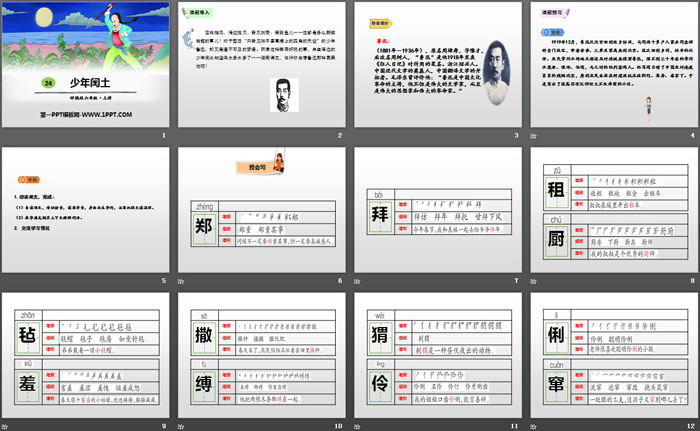Select slide 10 showing characters 撒 and 缚

tap(262, 356)
